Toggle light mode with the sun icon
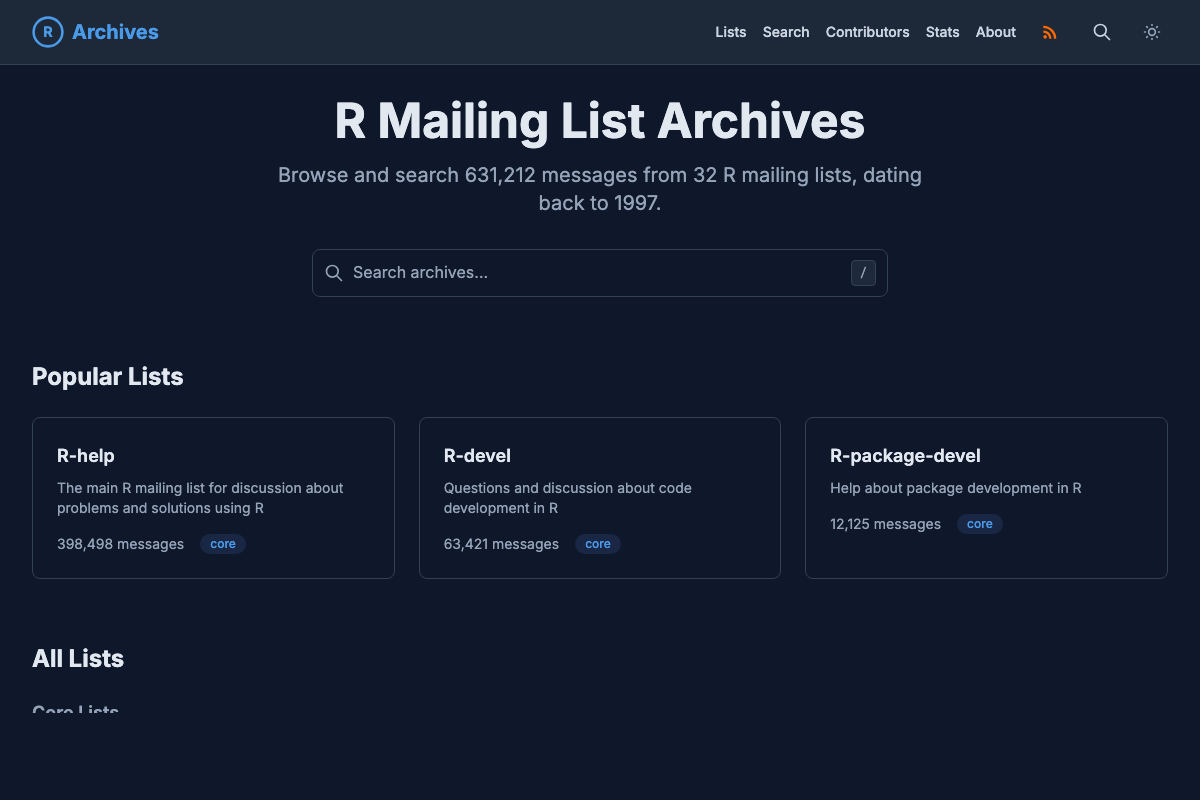1200x800 pixels. tap(1151, 32)
